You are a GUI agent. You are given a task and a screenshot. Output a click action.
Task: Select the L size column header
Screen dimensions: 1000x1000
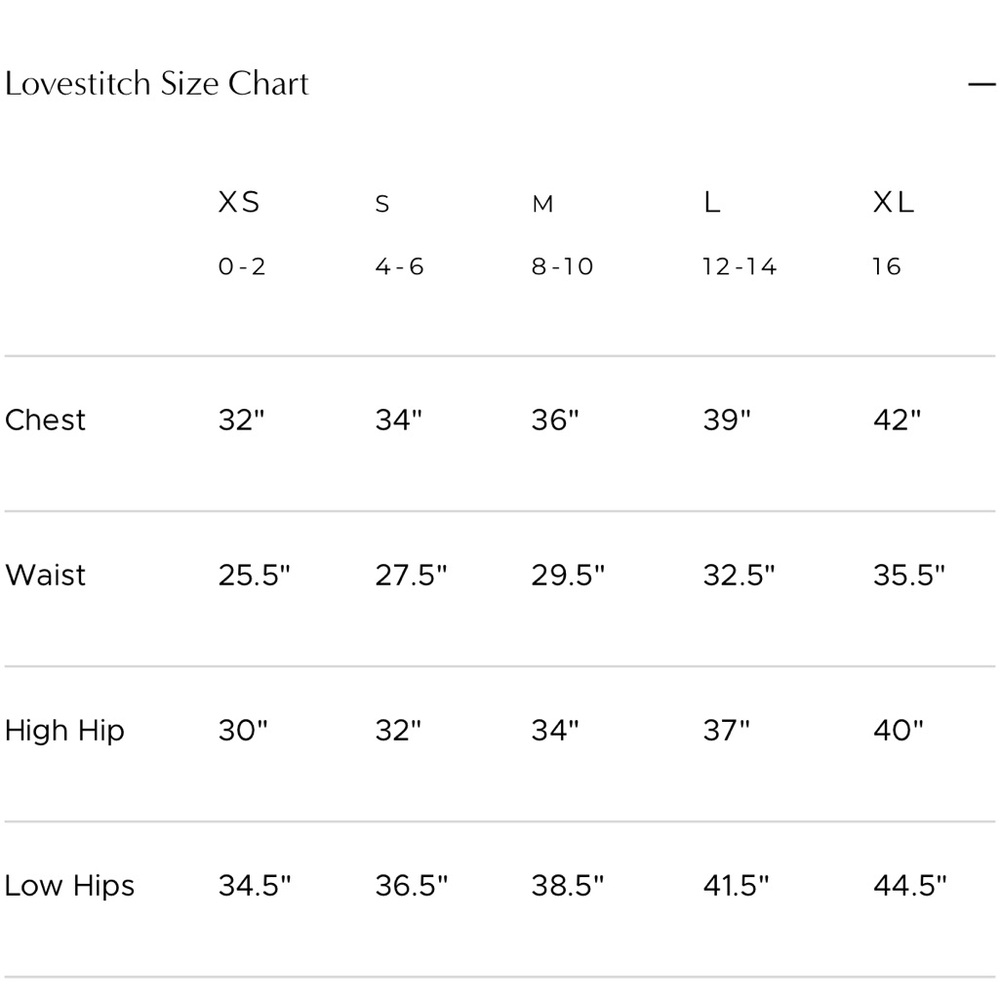click(x=712, y=202)
